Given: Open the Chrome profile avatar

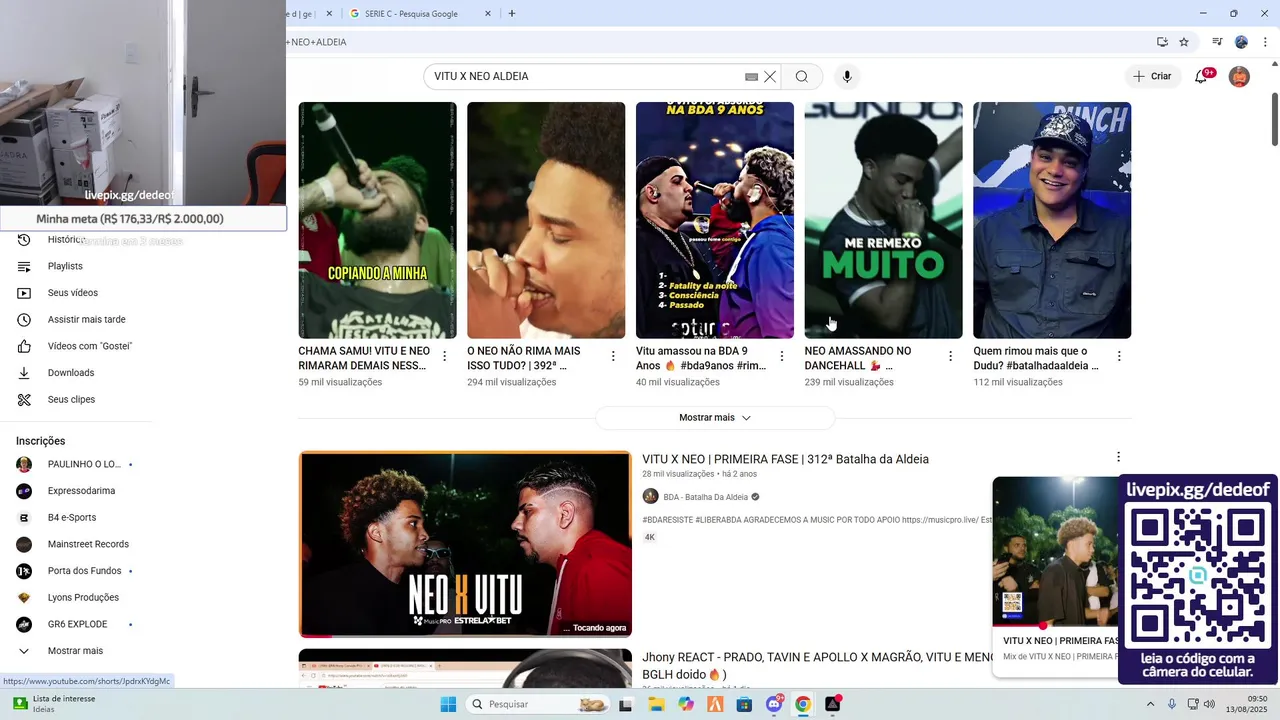Looking at the screenshot, I should (x=1241, y=42).
